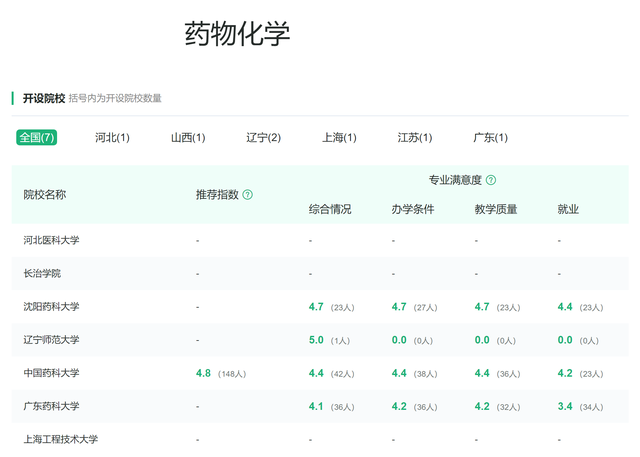Image resolution: width=640 pixels, height=457 pixels.
Task: Click the (34人) count for 广东药科大学
Action: [591, 407]
